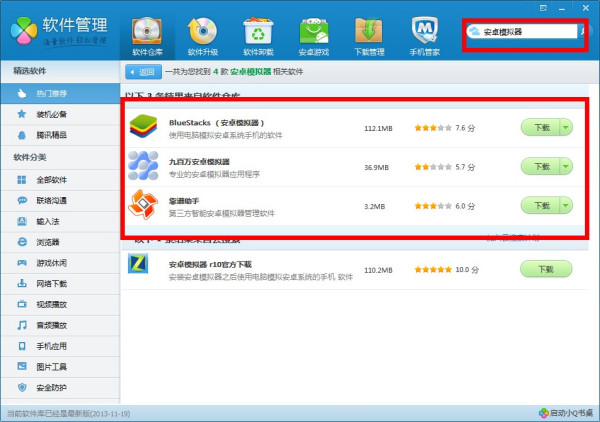Click the 10.0 分 star rating
600x422 pixels.
pyautogui.click(x=447, y=269)
